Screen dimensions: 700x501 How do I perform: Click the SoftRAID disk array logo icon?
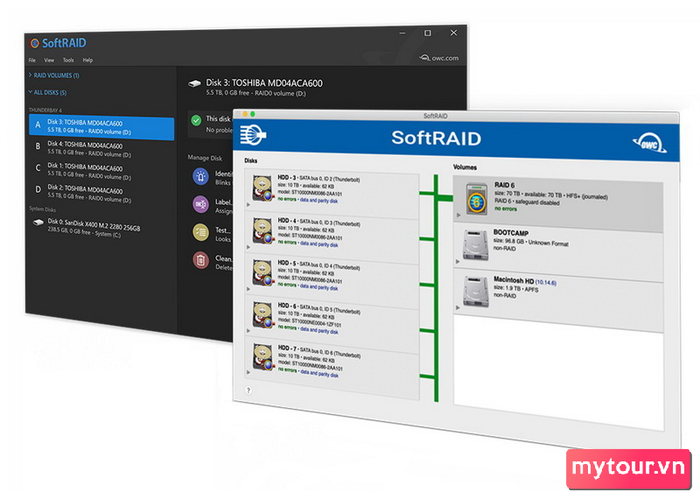253,135
